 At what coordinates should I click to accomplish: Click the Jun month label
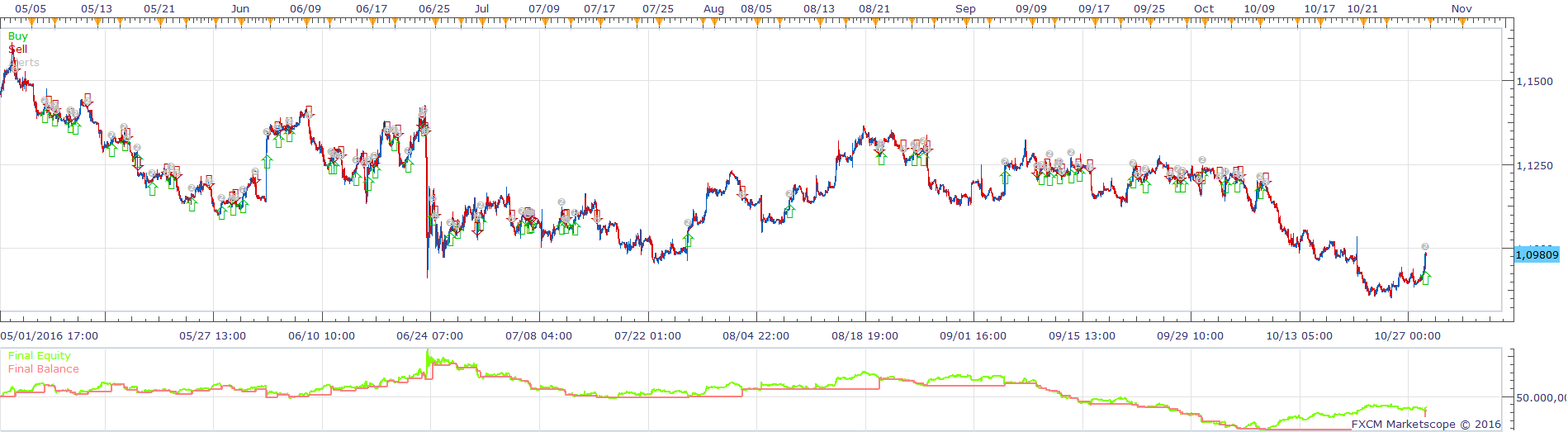[x=240, y=9]
